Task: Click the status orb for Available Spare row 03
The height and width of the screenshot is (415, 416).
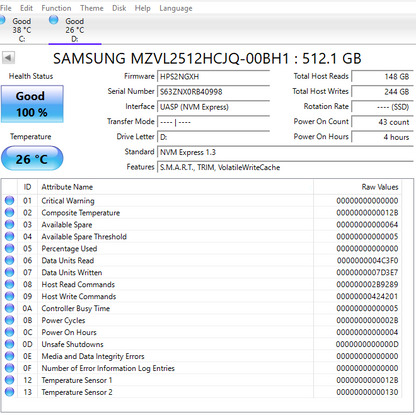Action: 9,224
